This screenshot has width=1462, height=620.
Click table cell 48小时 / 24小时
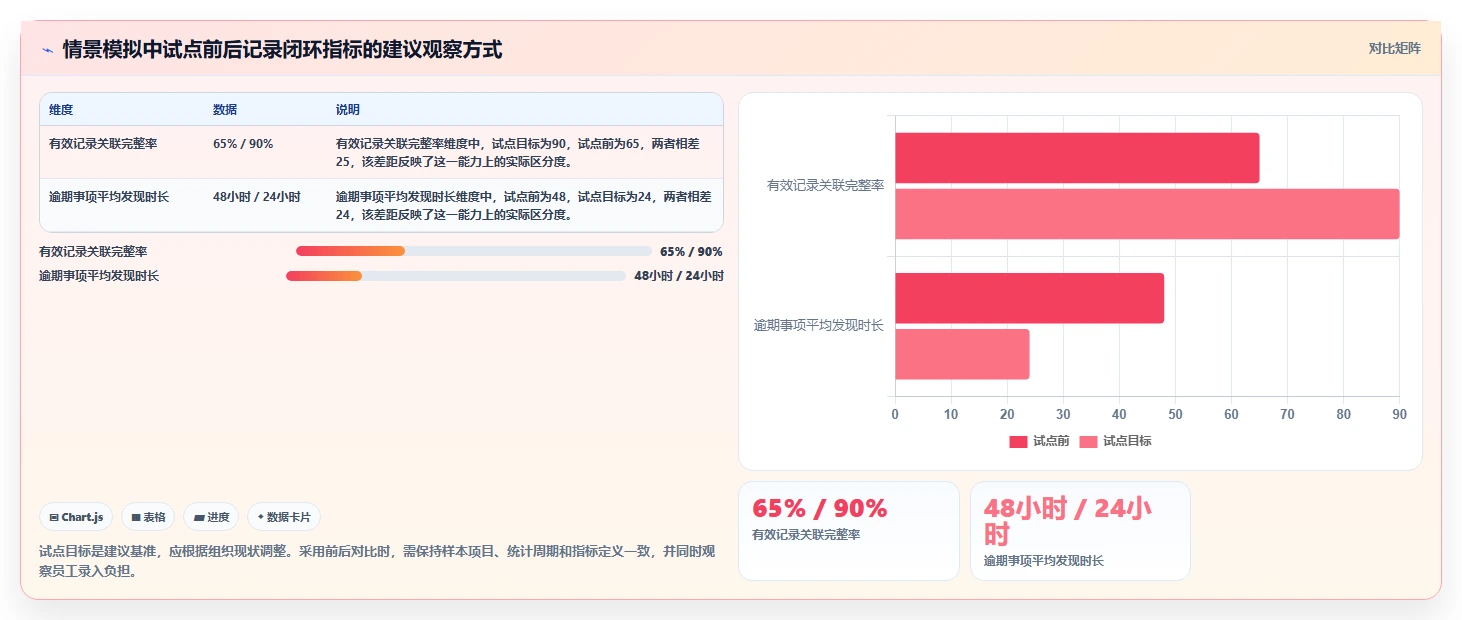[x=257, y=197]
